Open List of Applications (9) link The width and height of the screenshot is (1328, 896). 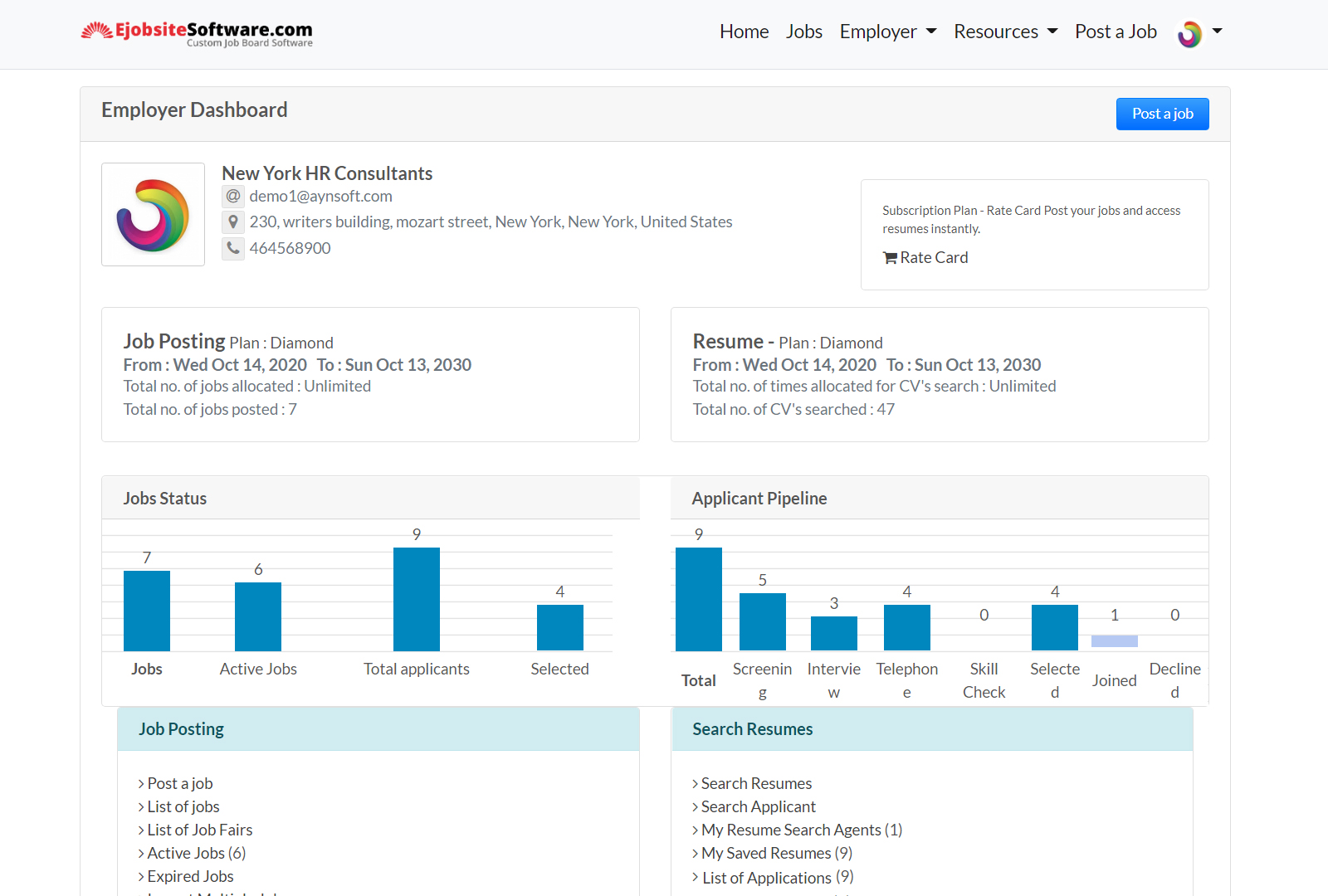[x=778, y=877]
